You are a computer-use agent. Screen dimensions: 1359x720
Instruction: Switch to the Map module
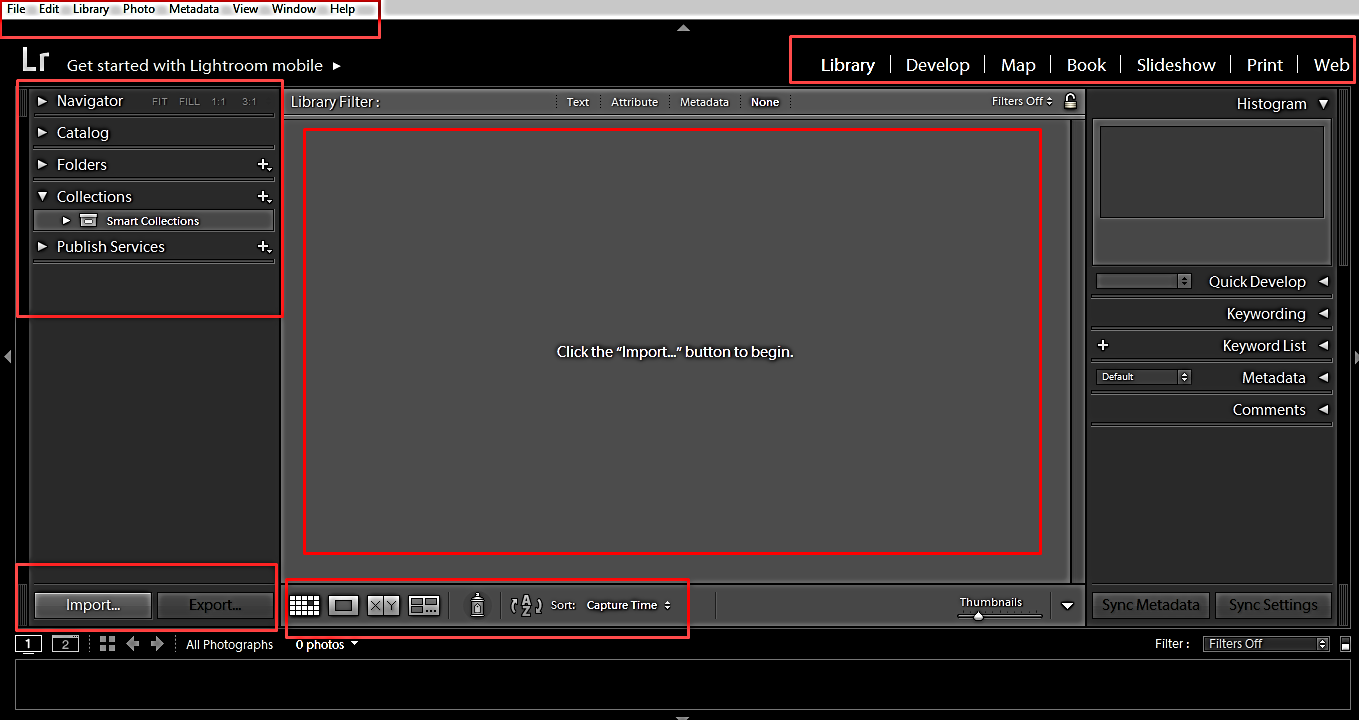1018,65
